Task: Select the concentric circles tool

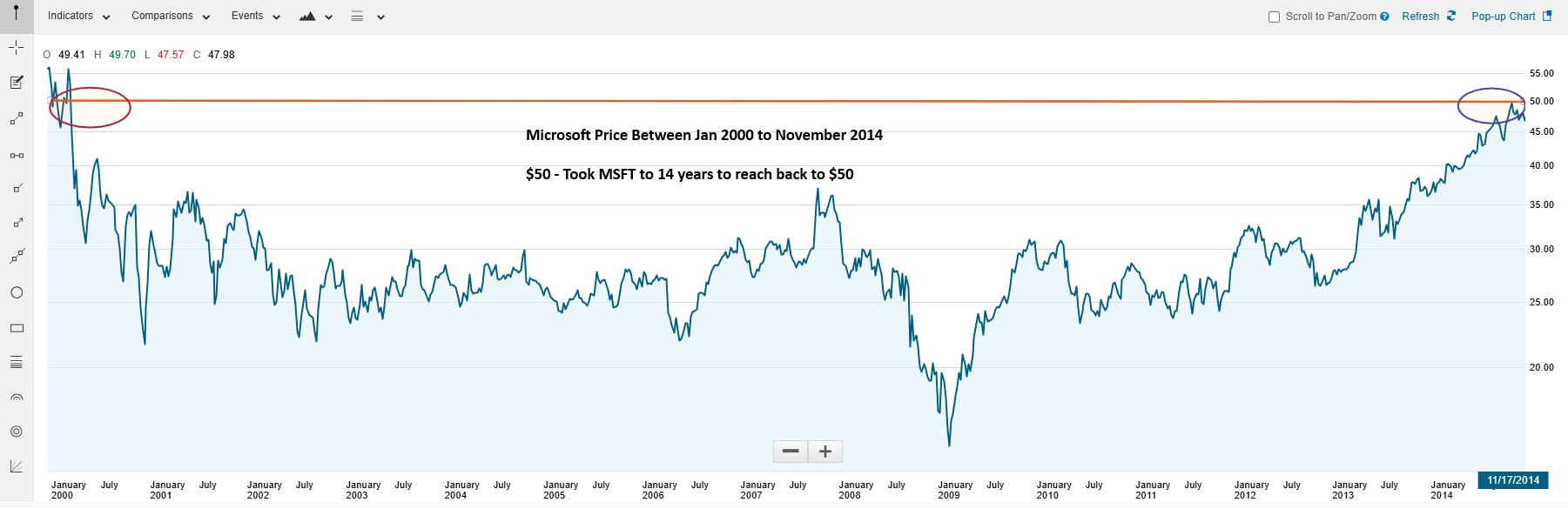Action: click(x=16, y=432)
